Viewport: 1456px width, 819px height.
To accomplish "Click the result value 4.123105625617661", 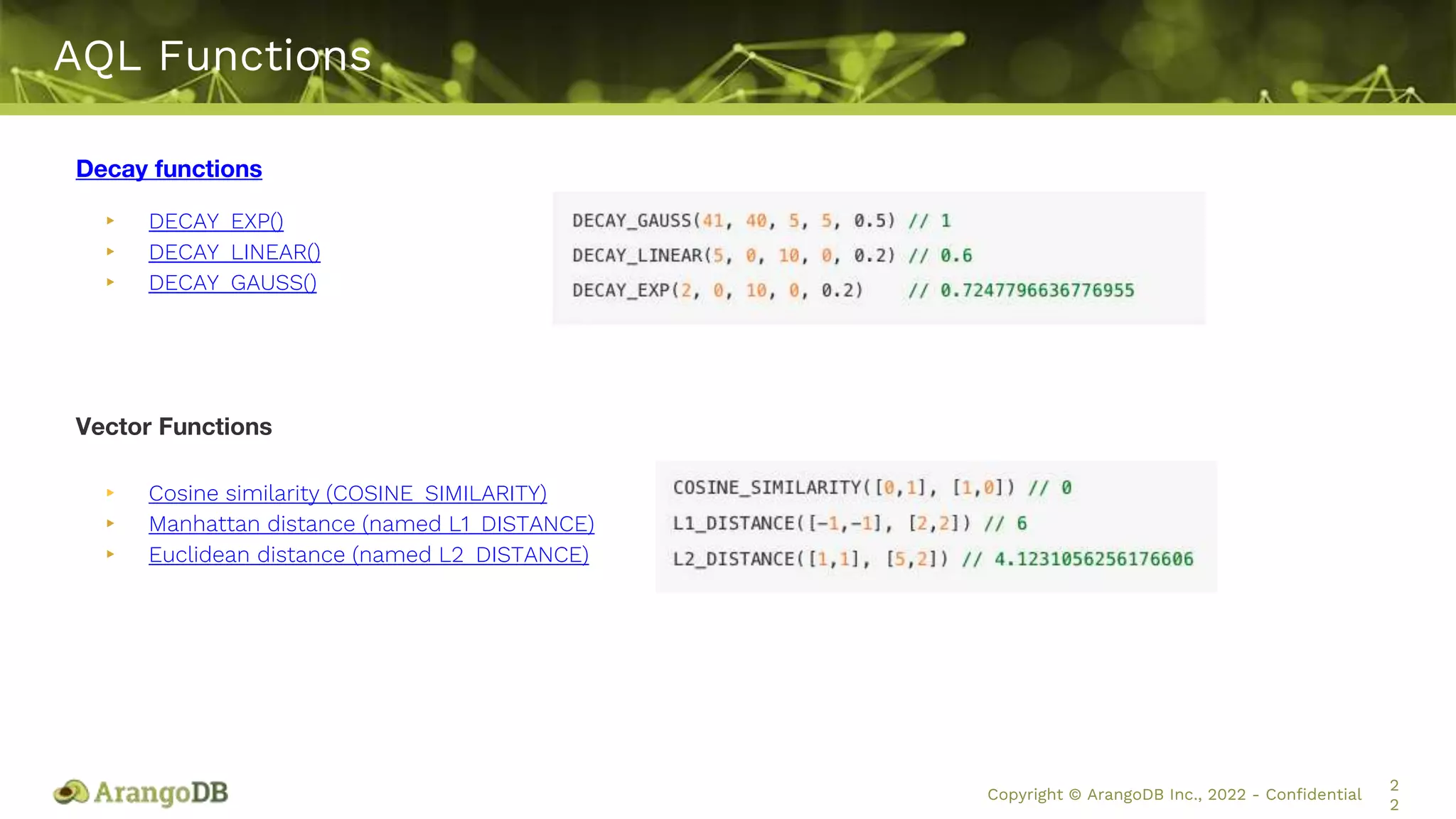I will click(1093, 559).
